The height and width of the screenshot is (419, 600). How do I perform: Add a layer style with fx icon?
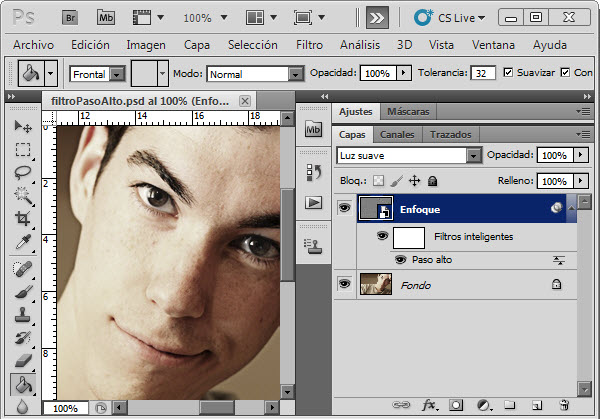[430, 405]
